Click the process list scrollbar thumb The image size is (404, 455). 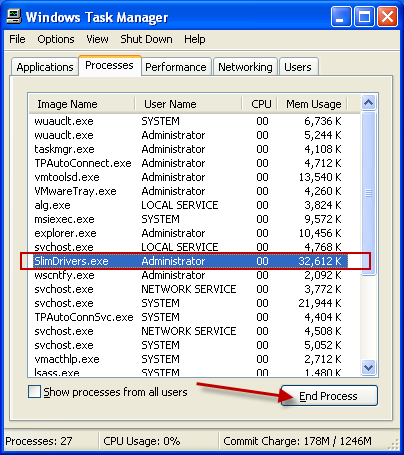point(368,193)
